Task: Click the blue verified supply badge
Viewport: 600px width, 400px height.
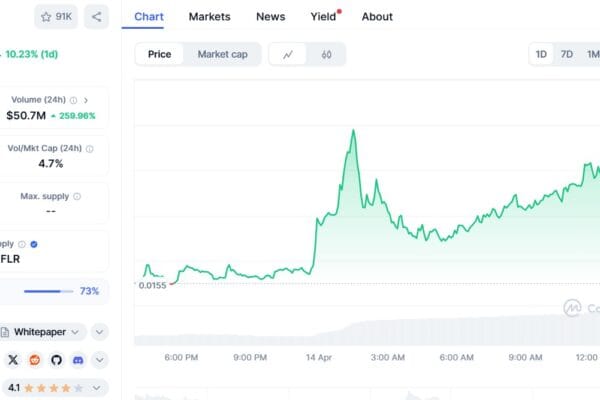Action: pos(34,244)
